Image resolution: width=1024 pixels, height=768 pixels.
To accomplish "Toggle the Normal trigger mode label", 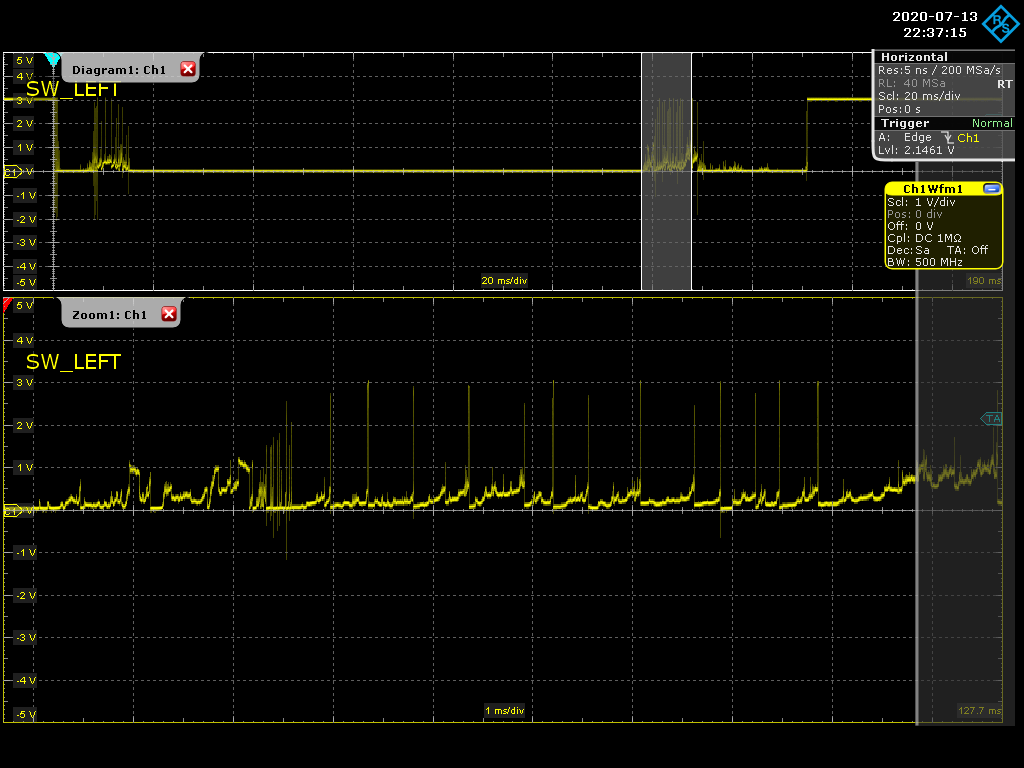I will (991, 123).
